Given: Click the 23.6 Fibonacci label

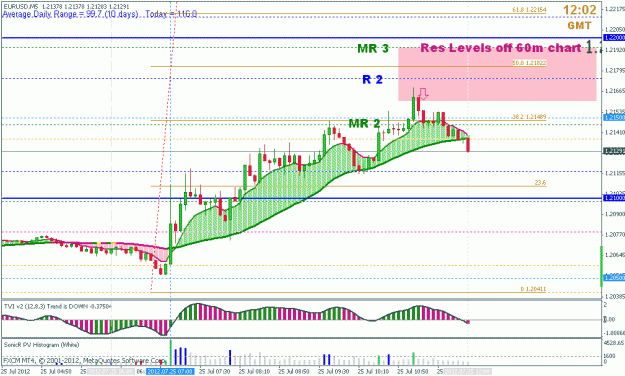Looking at the screenshot, I should 540,183.
